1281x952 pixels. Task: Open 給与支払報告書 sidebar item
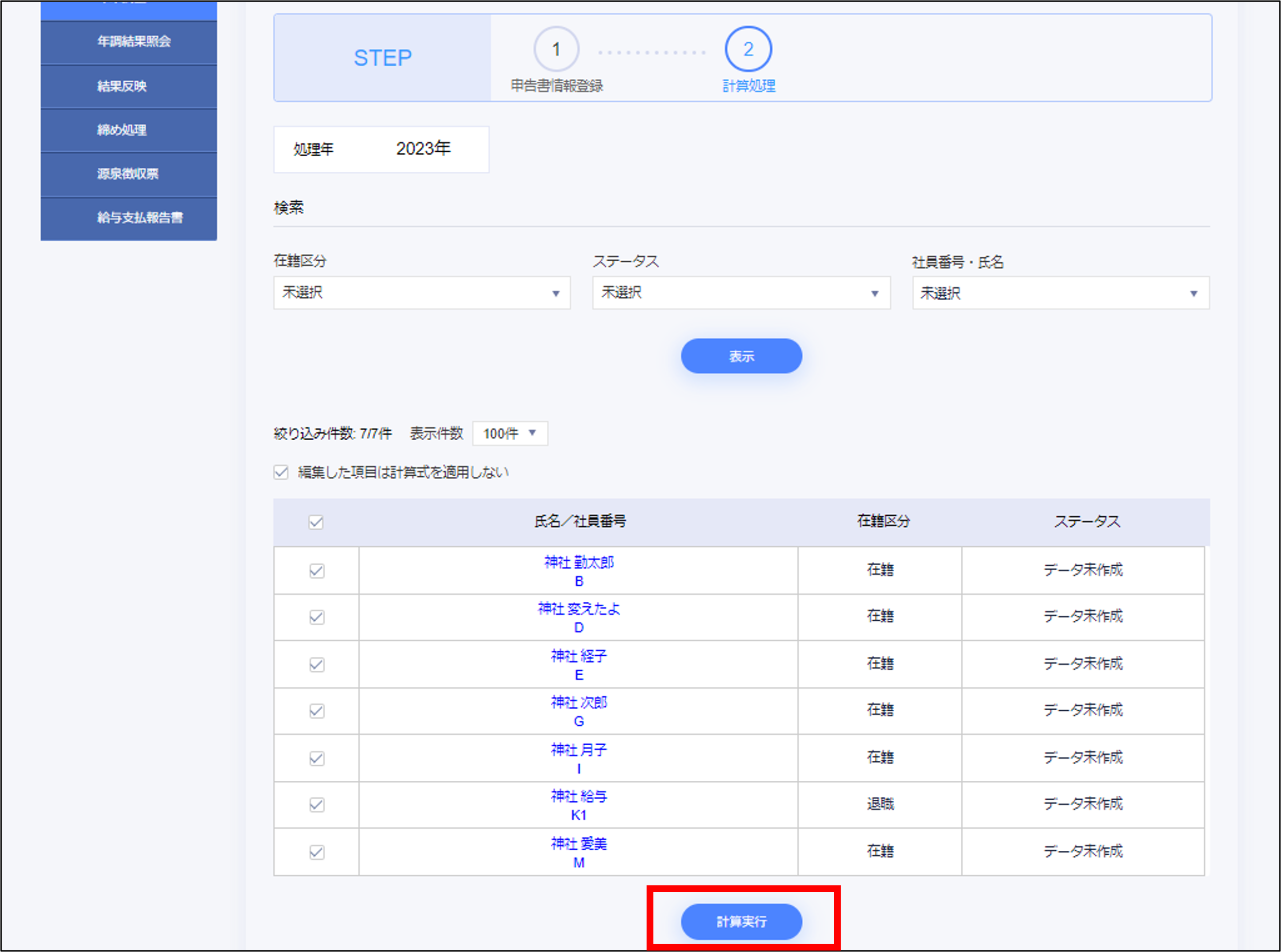point(140,218)
